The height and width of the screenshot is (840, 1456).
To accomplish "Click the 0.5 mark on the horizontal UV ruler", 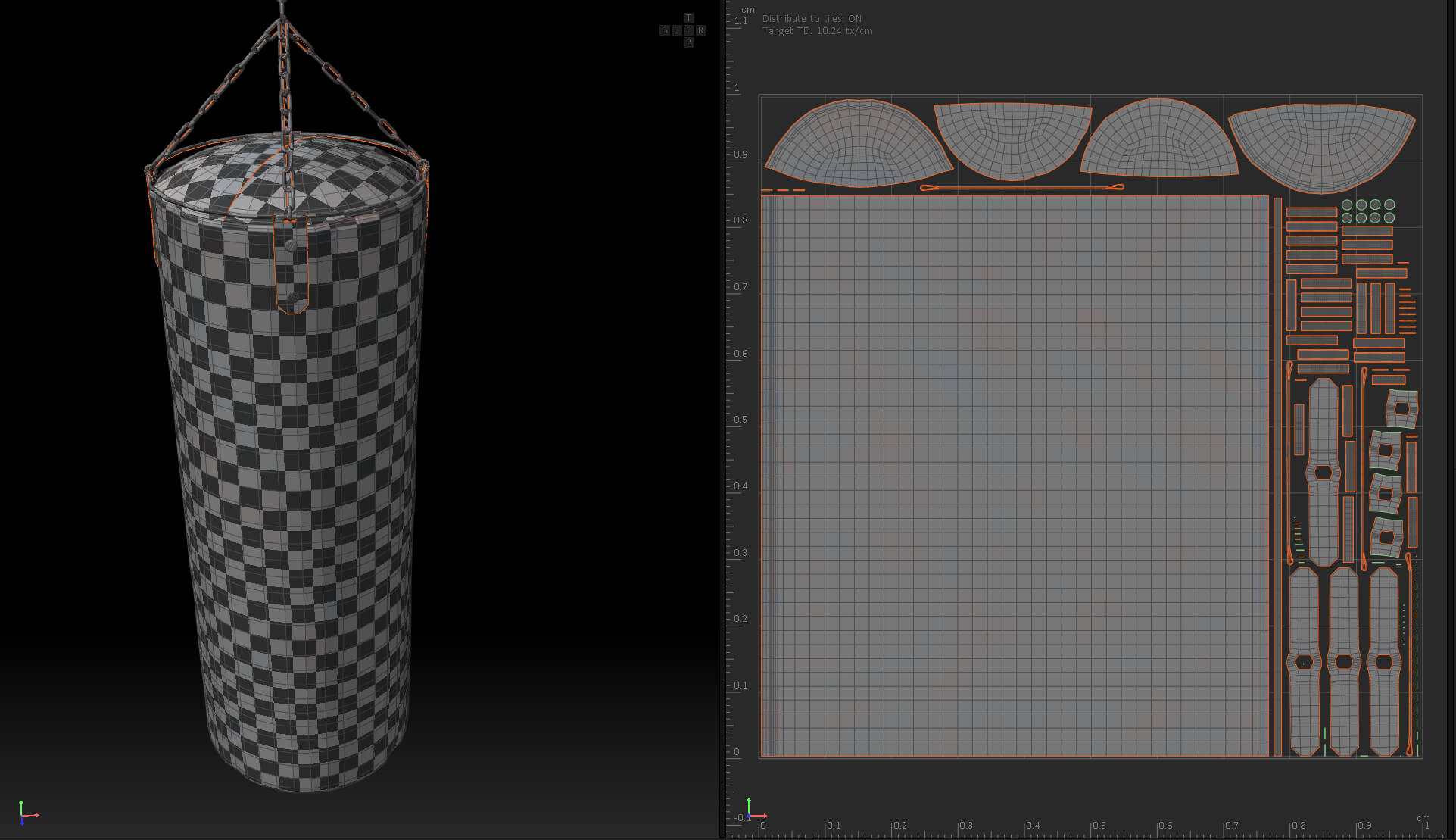I will point(1098,826).
